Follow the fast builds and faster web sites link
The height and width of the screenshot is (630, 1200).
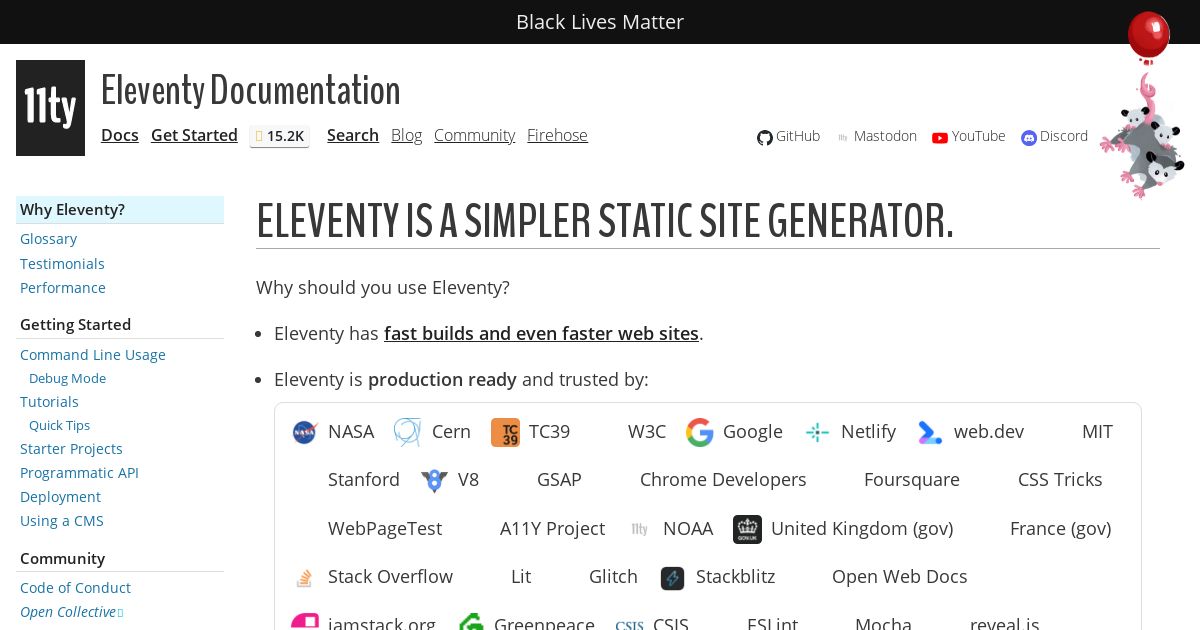[x=541, y=334]
